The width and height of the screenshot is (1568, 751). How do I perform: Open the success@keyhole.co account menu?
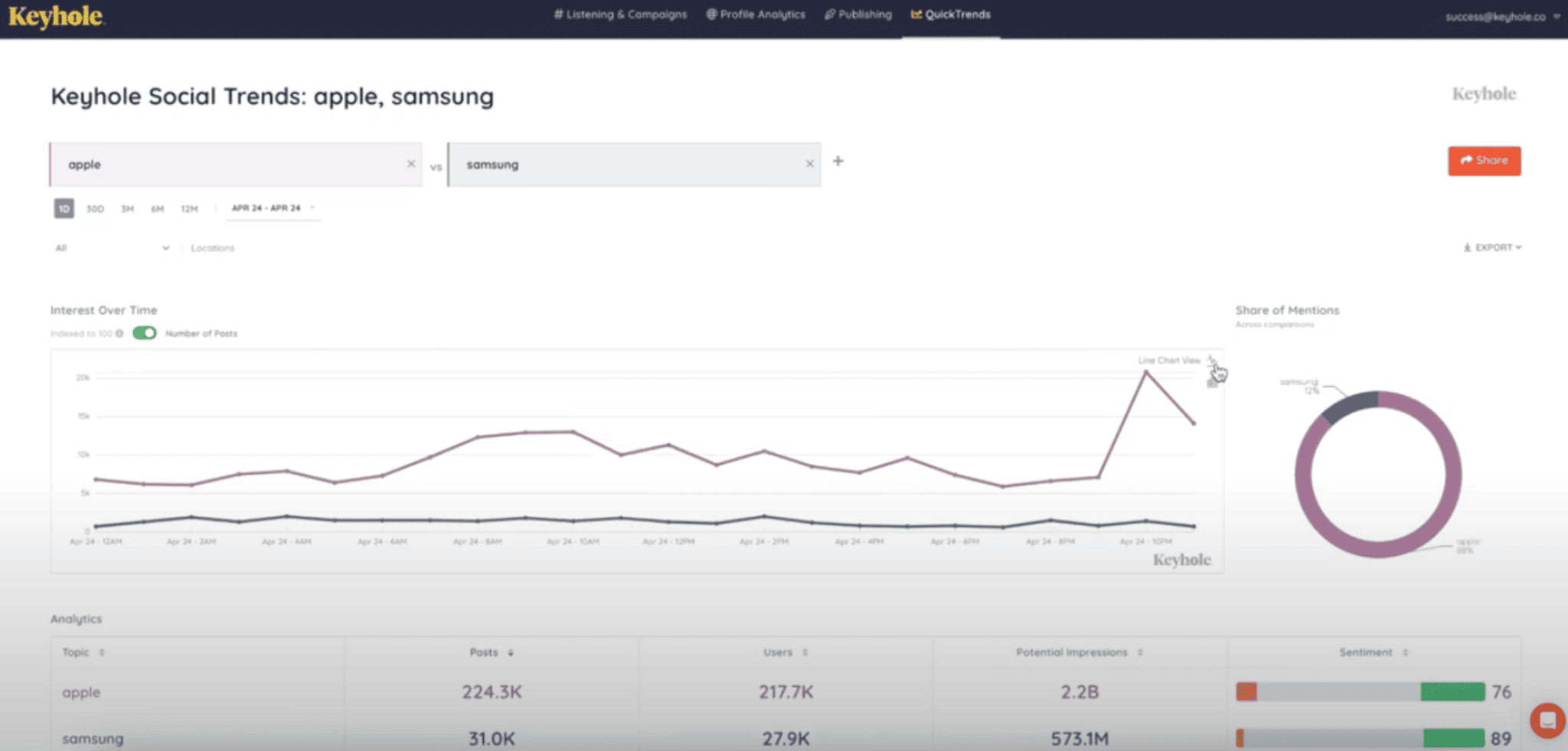pyautogui.click(x=1502, y=17)
